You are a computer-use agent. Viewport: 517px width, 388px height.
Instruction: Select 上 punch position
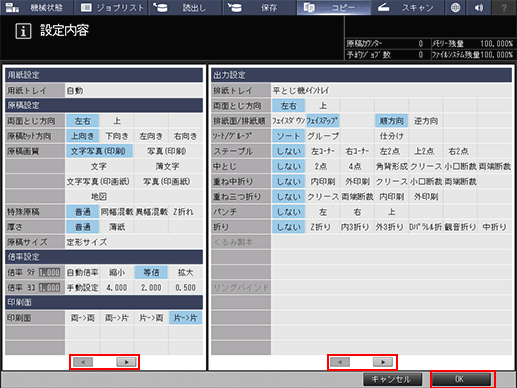pos(392,212)
